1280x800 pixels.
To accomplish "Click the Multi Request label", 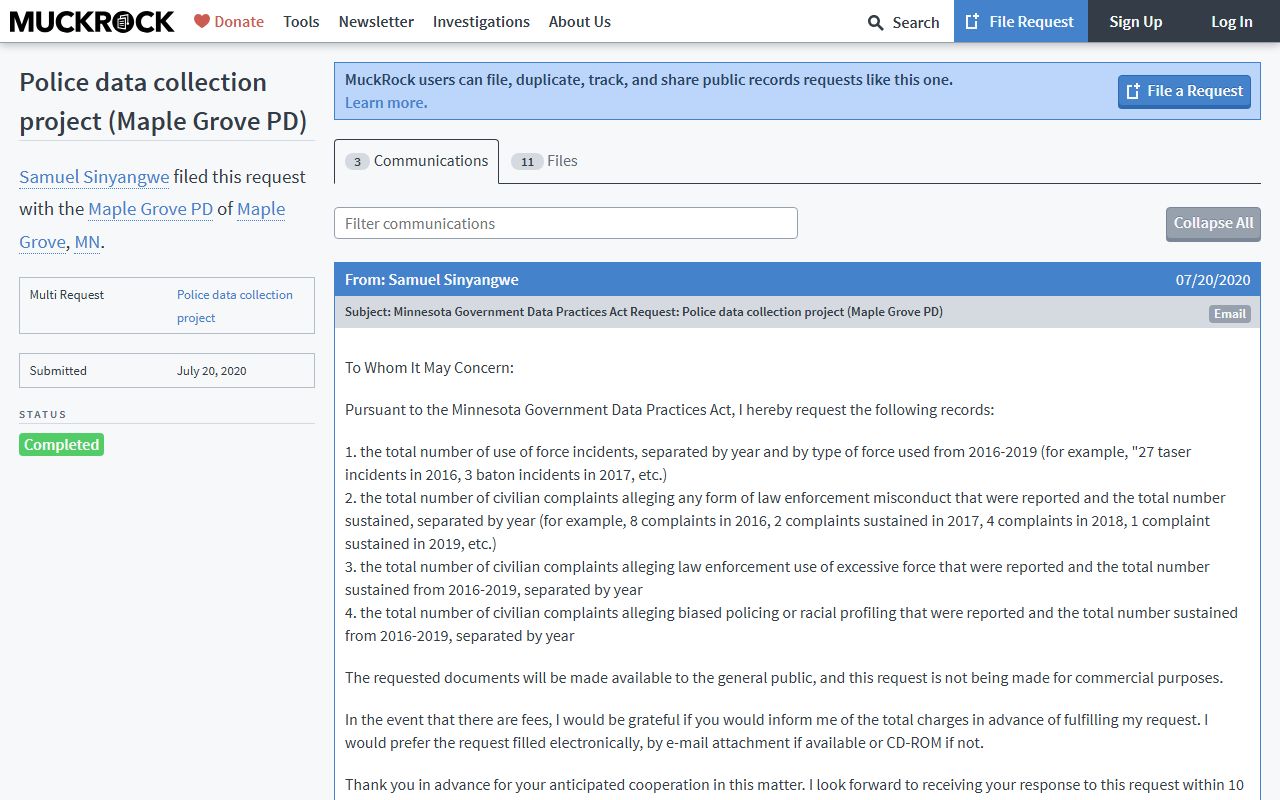I will pyautogui.click(x=67, y=295).
